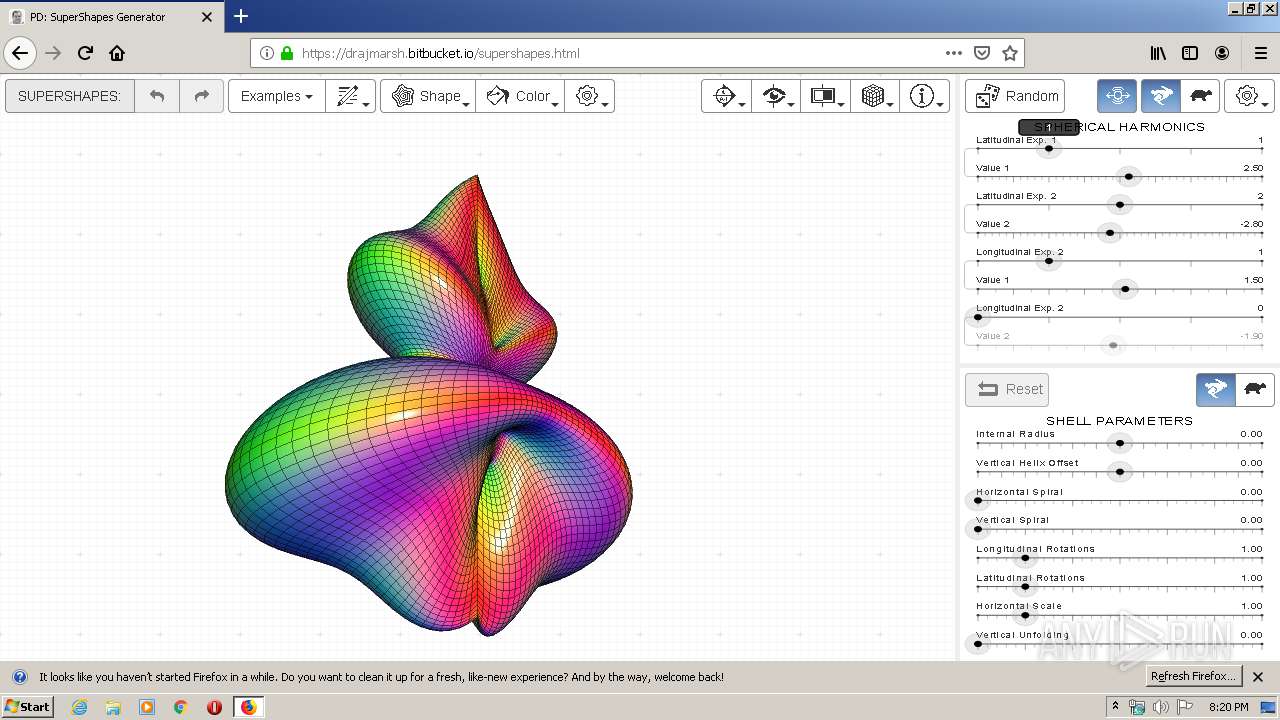Open the view target/orientation dropdown
Screen dimensions: 1280x720
(726, 96)
